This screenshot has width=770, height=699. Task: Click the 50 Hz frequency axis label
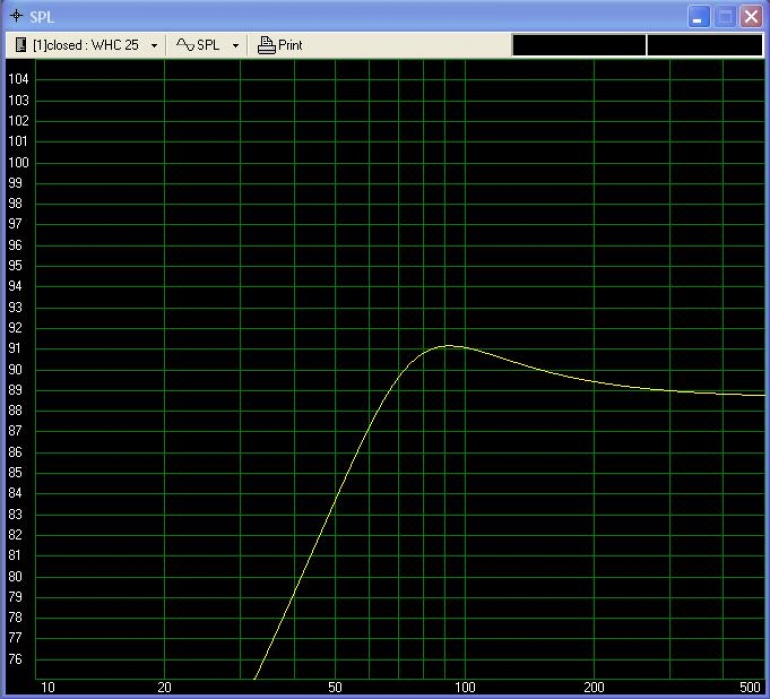[x=335, y=687]
